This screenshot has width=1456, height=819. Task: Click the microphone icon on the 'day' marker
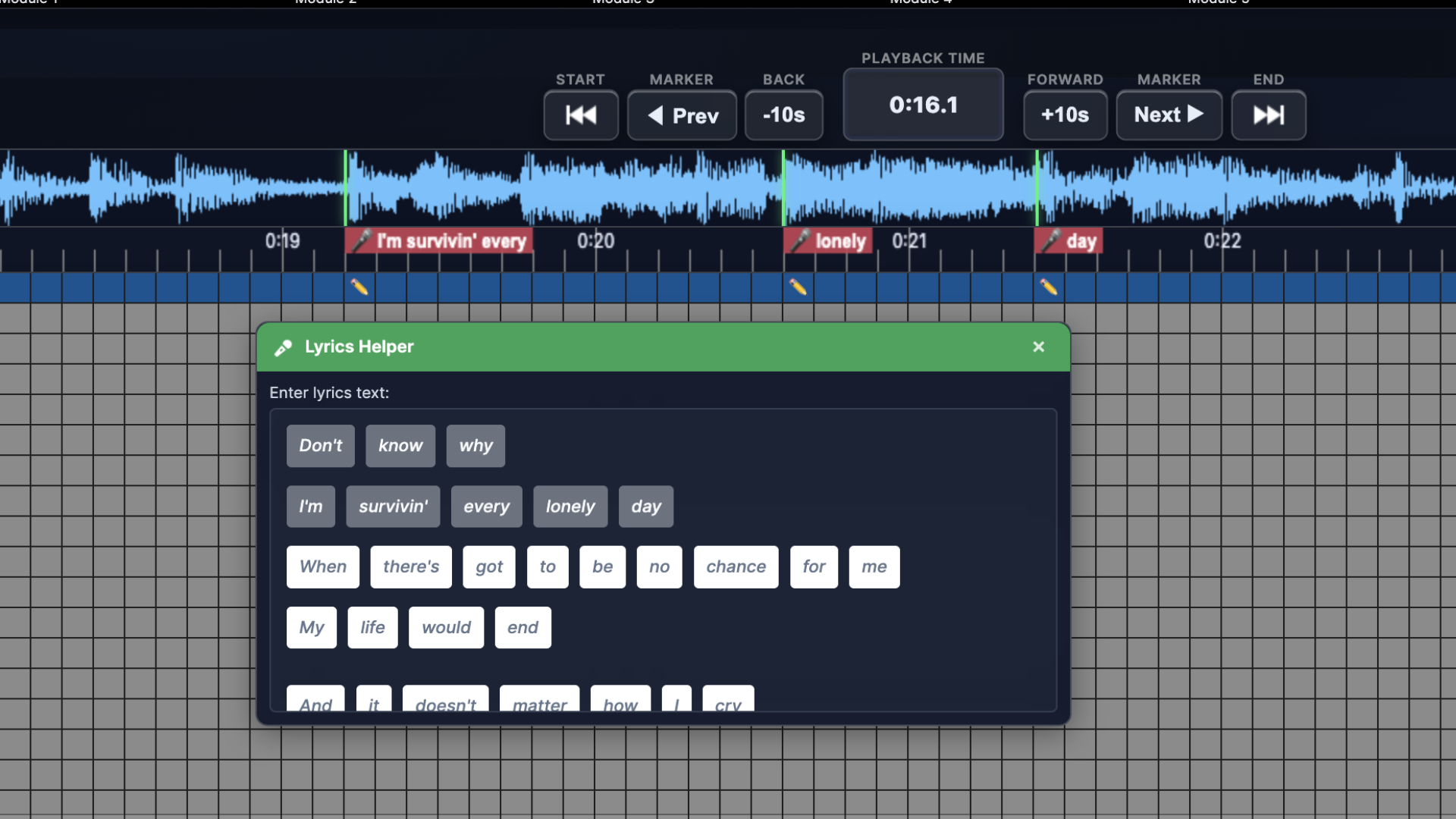pyautogui.click(x=1053, y=240)
